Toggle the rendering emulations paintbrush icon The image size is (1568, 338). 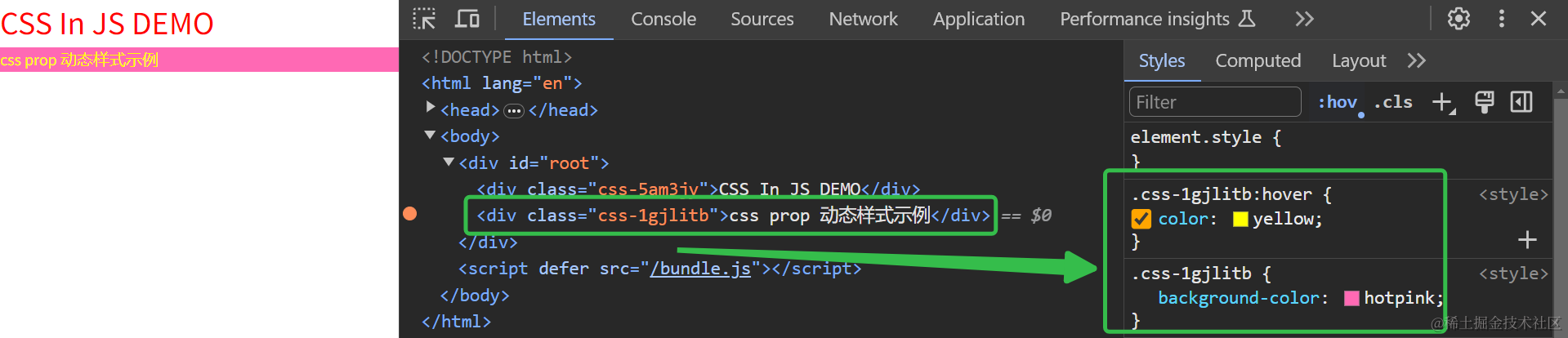point(1484,102)
